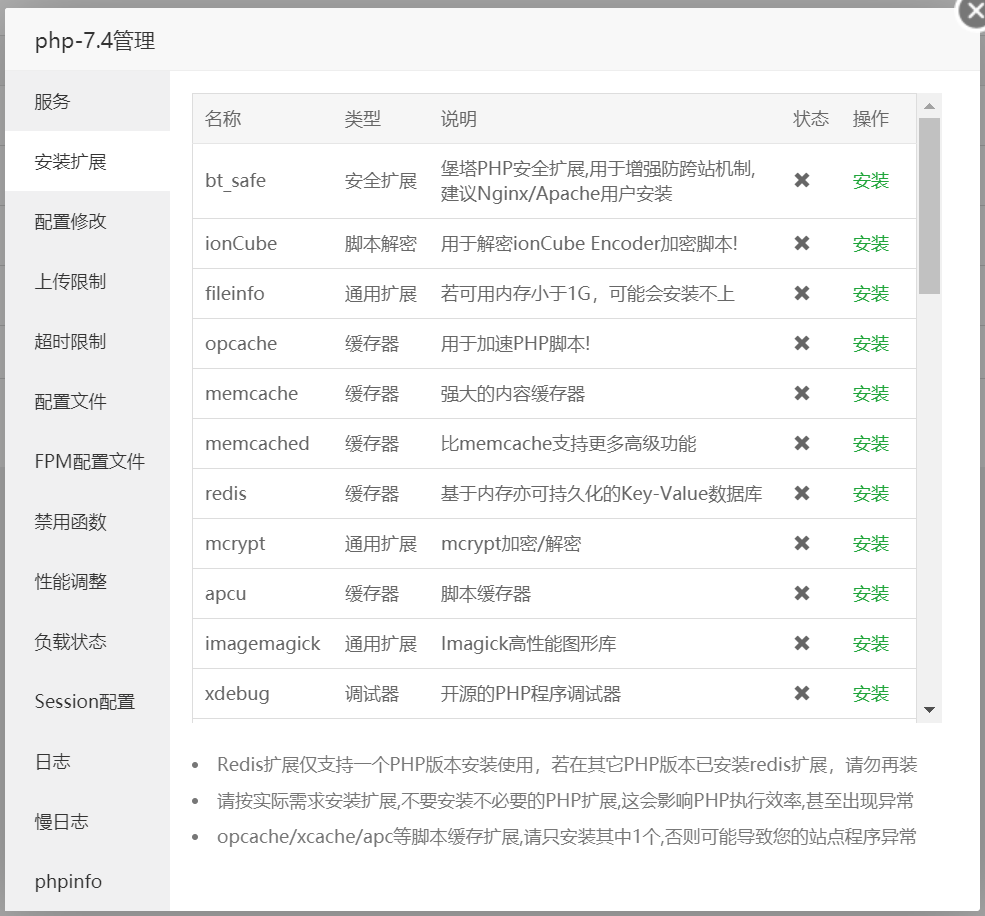Switch to 配置修改 tab
985x916 pixels.
coord(87,221)
